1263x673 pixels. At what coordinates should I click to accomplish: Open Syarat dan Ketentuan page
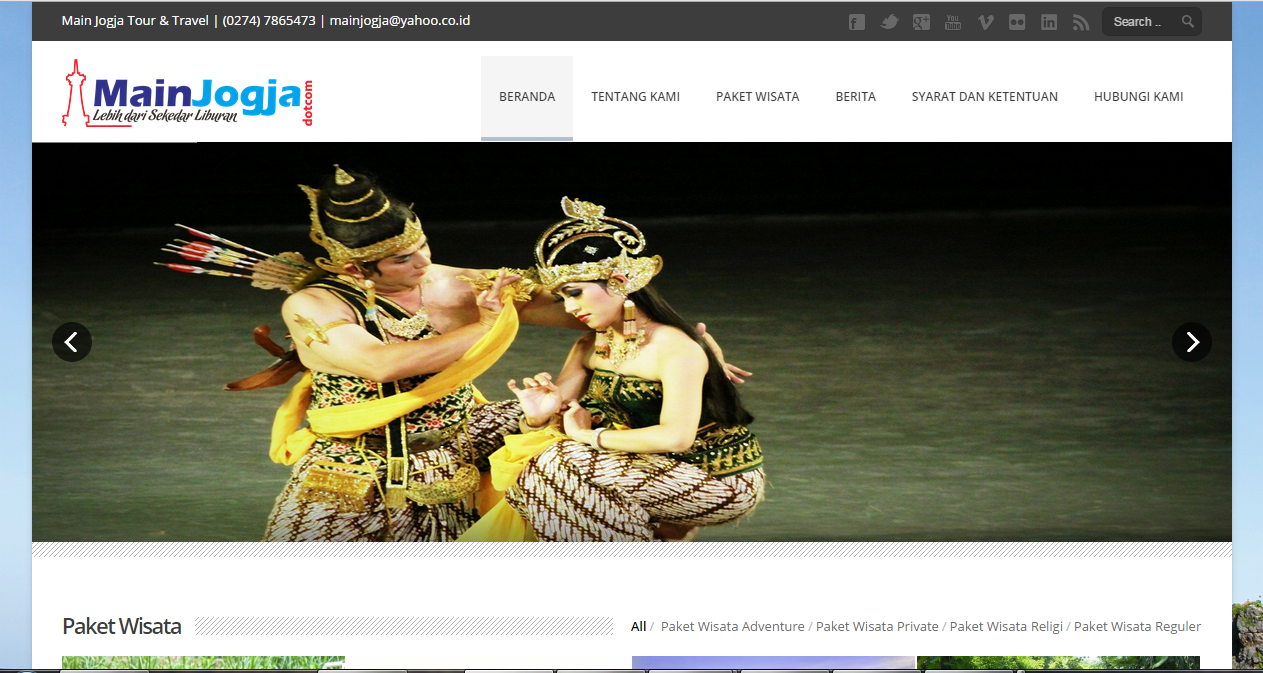[x=985, y=97]
